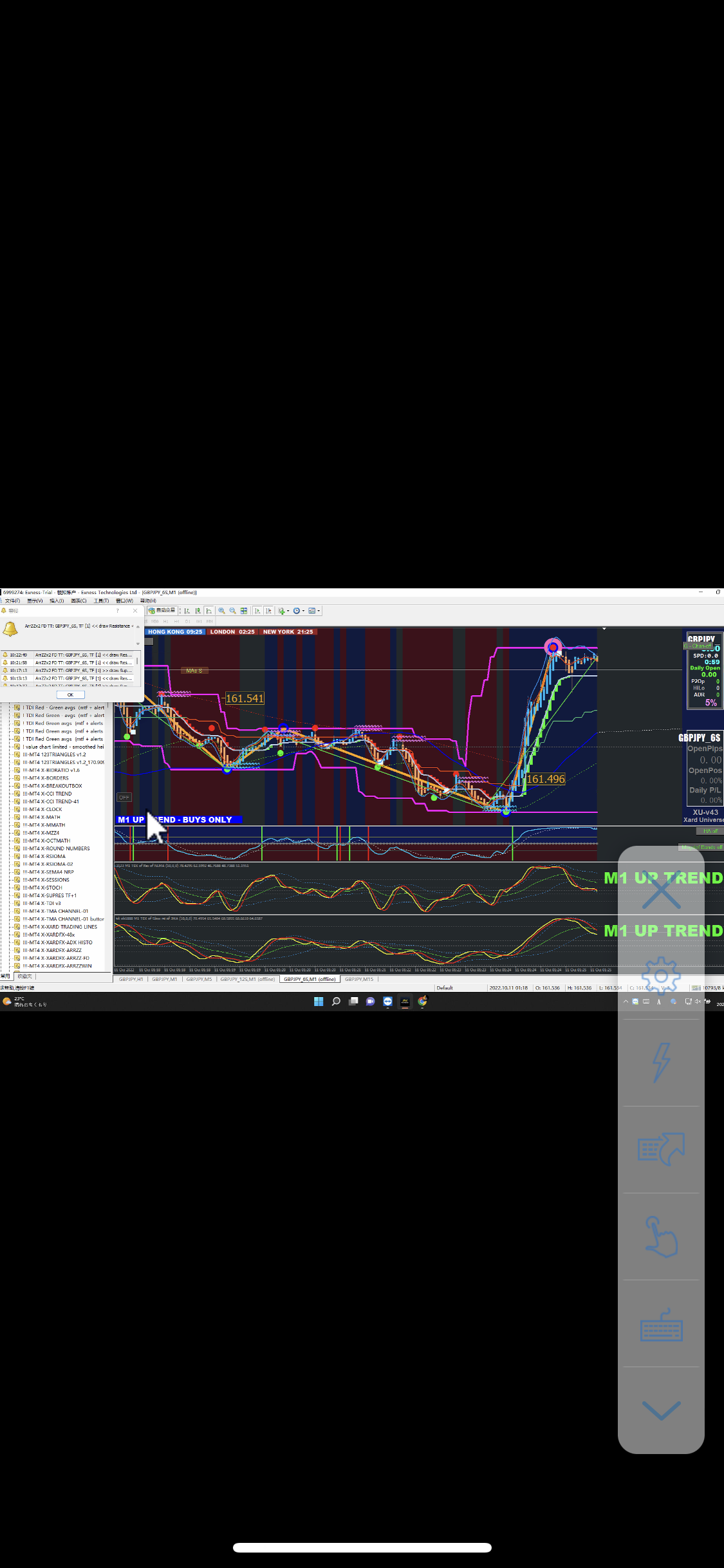Open the 图表(C) menu

pyautogui.click(x=79, y=601)
